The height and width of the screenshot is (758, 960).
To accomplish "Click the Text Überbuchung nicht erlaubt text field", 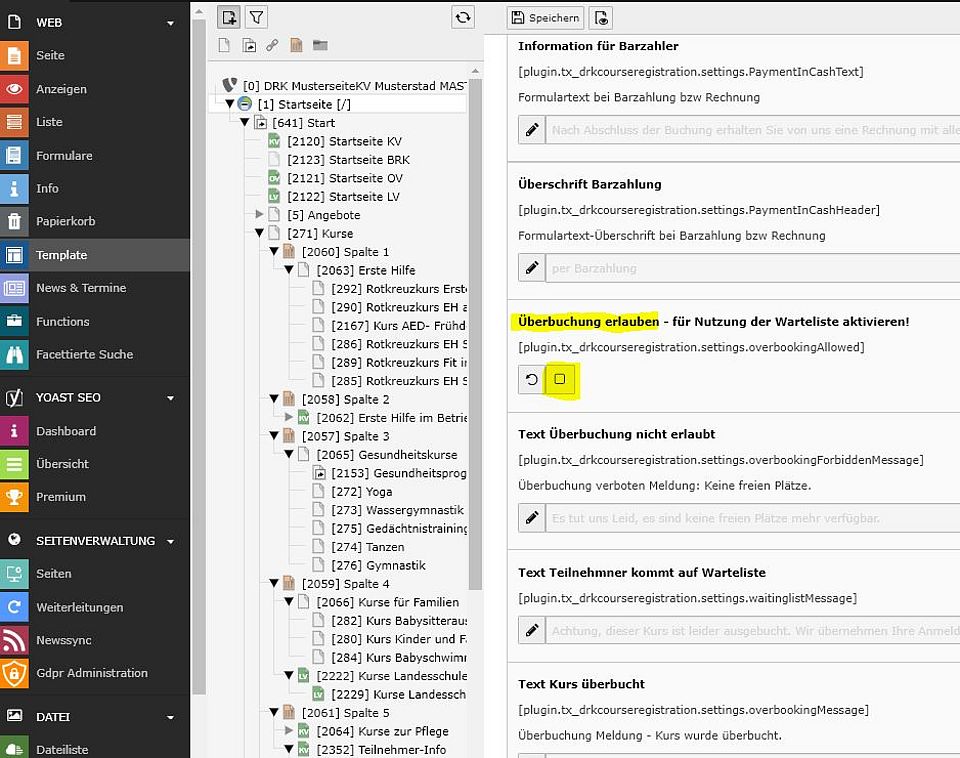I will 750,518.
